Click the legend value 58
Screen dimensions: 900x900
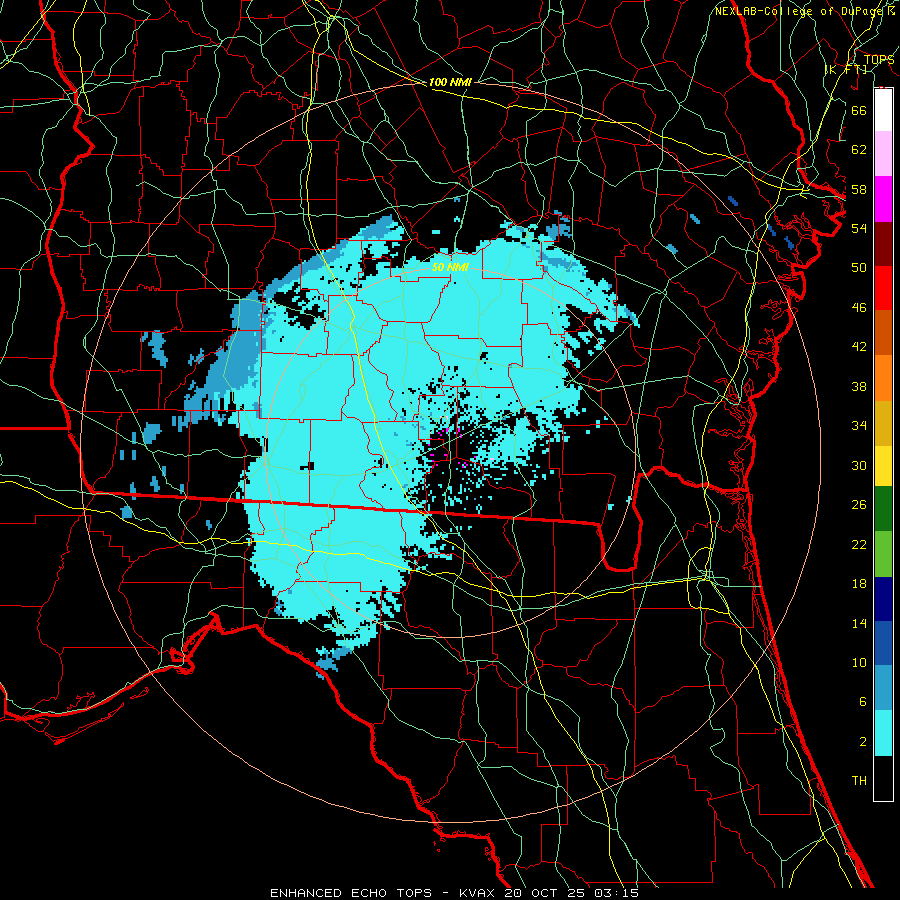pos(859,189)
